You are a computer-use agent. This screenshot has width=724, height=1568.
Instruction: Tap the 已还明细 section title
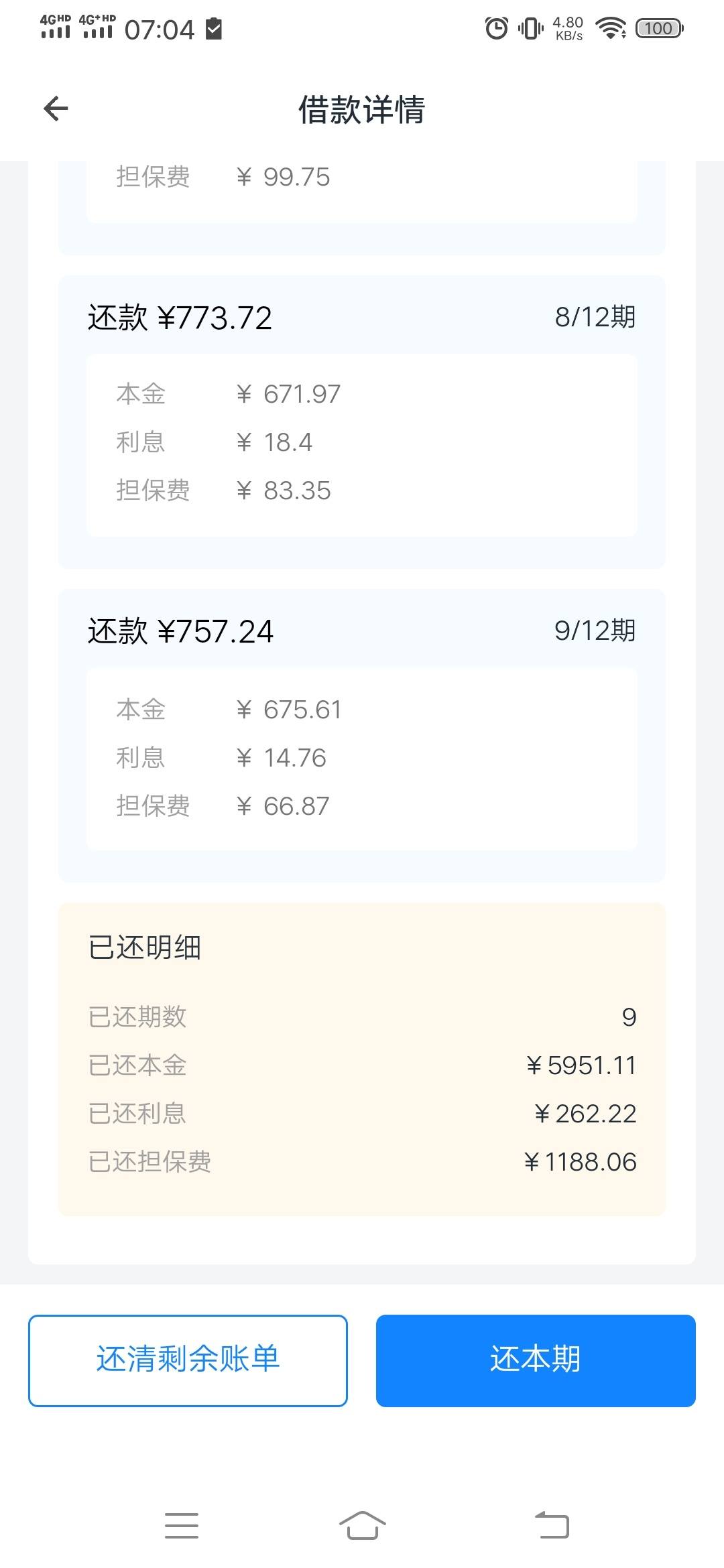[x=145, y=948]
